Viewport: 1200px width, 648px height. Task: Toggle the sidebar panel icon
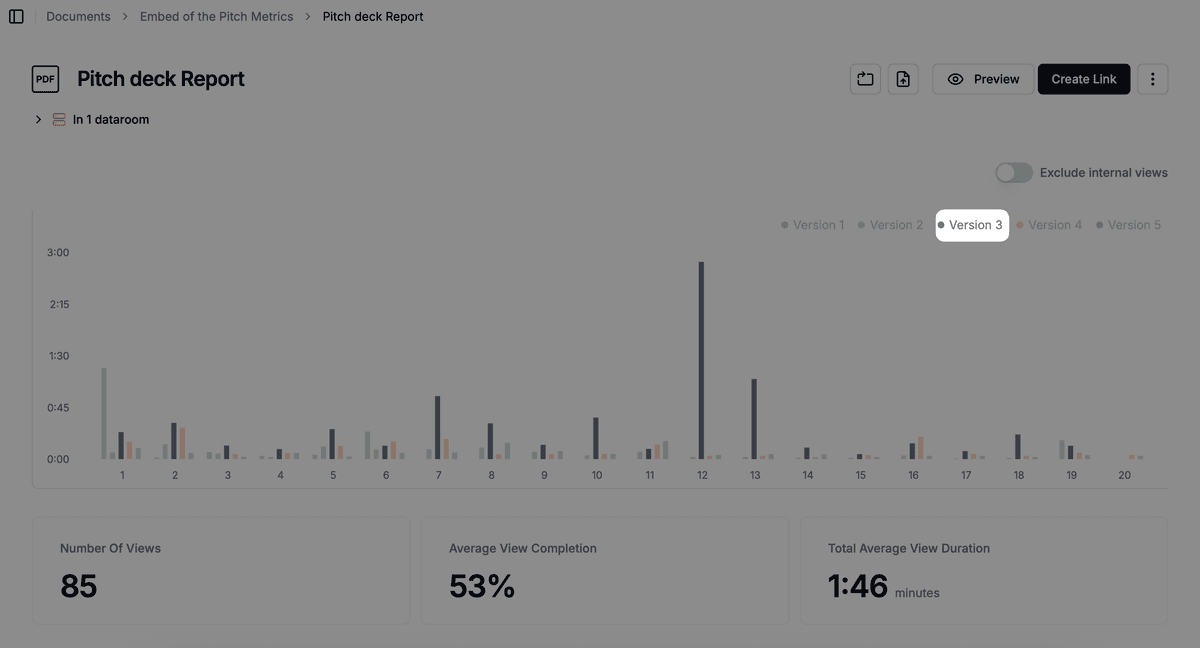16,17
